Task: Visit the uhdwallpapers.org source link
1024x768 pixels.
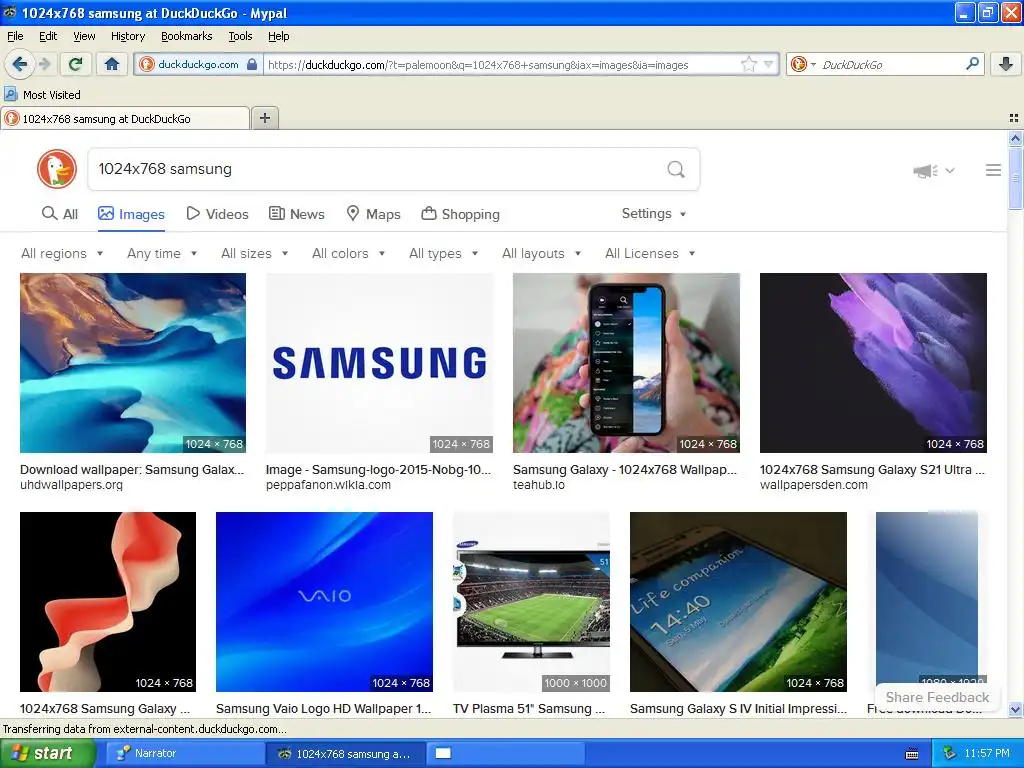Action: (x=71, y=485)
